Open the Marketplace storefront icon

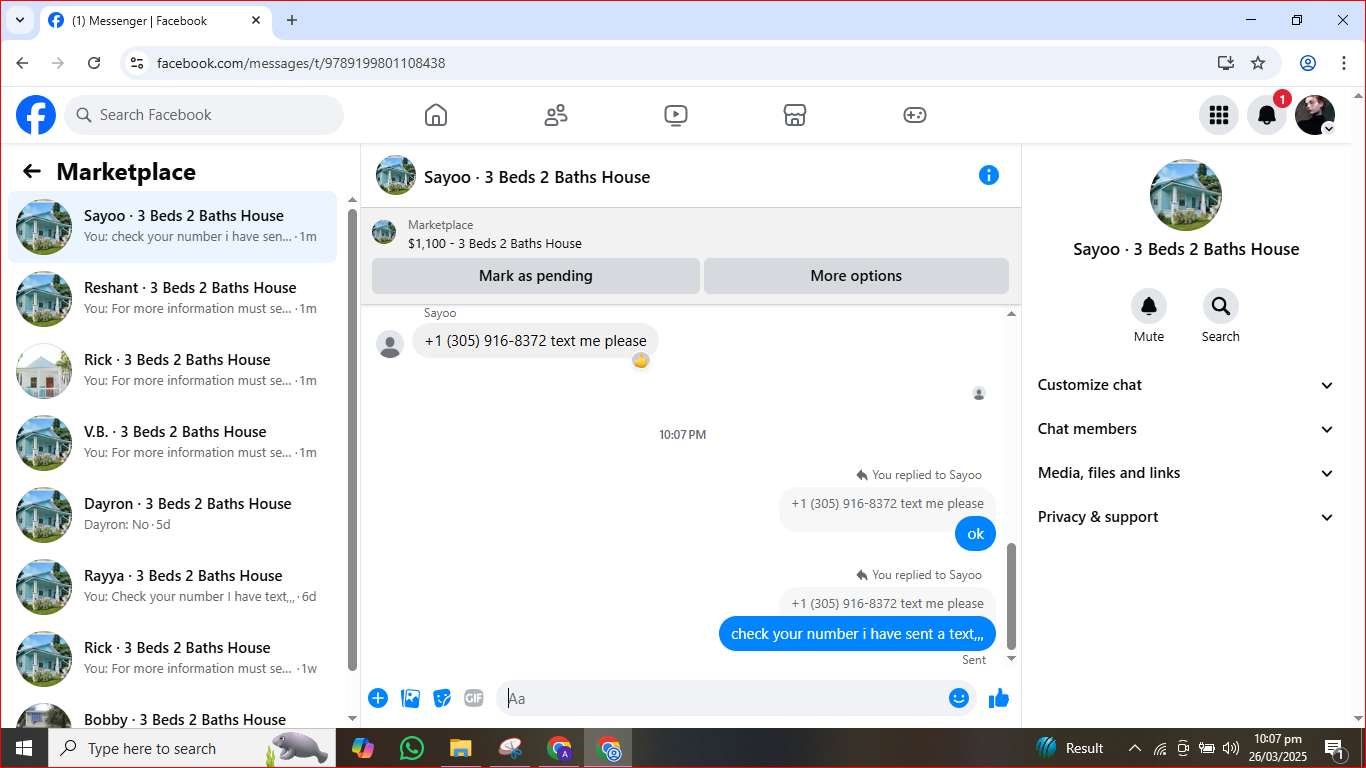(x=795, y=115)
